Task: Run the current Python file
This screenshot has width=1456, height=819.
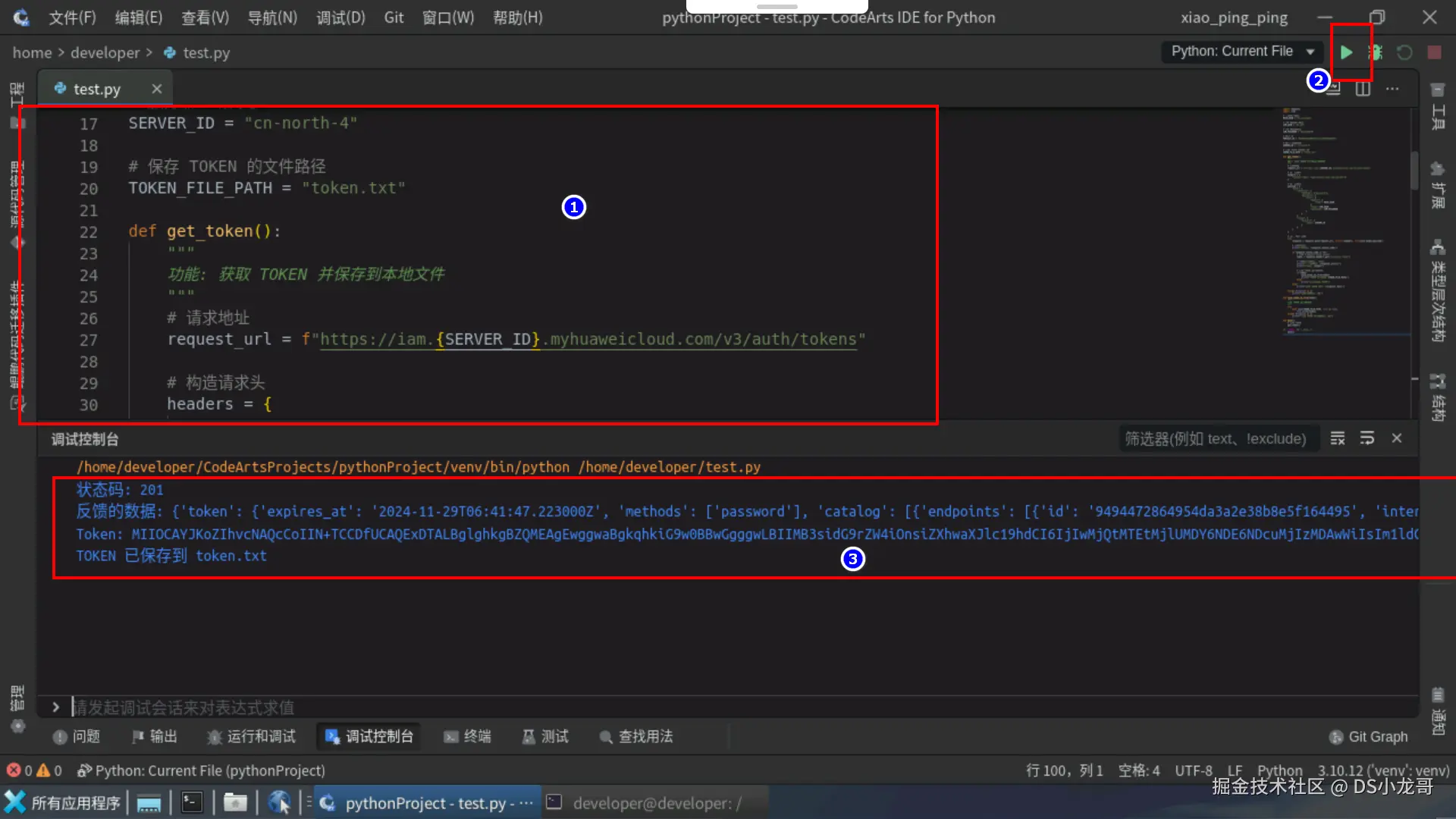Action: point(1347,52)
